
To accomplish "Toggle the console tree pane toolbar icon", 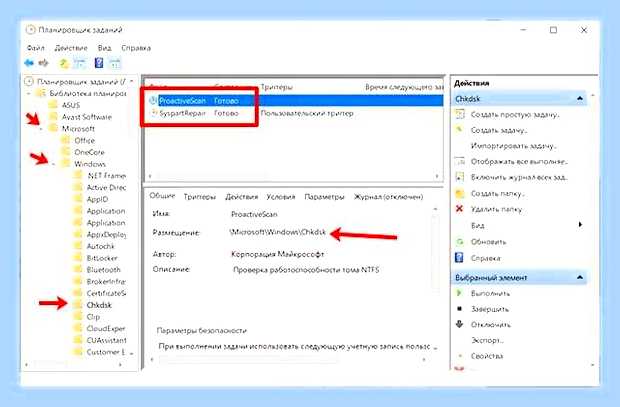I will [80, 63].
